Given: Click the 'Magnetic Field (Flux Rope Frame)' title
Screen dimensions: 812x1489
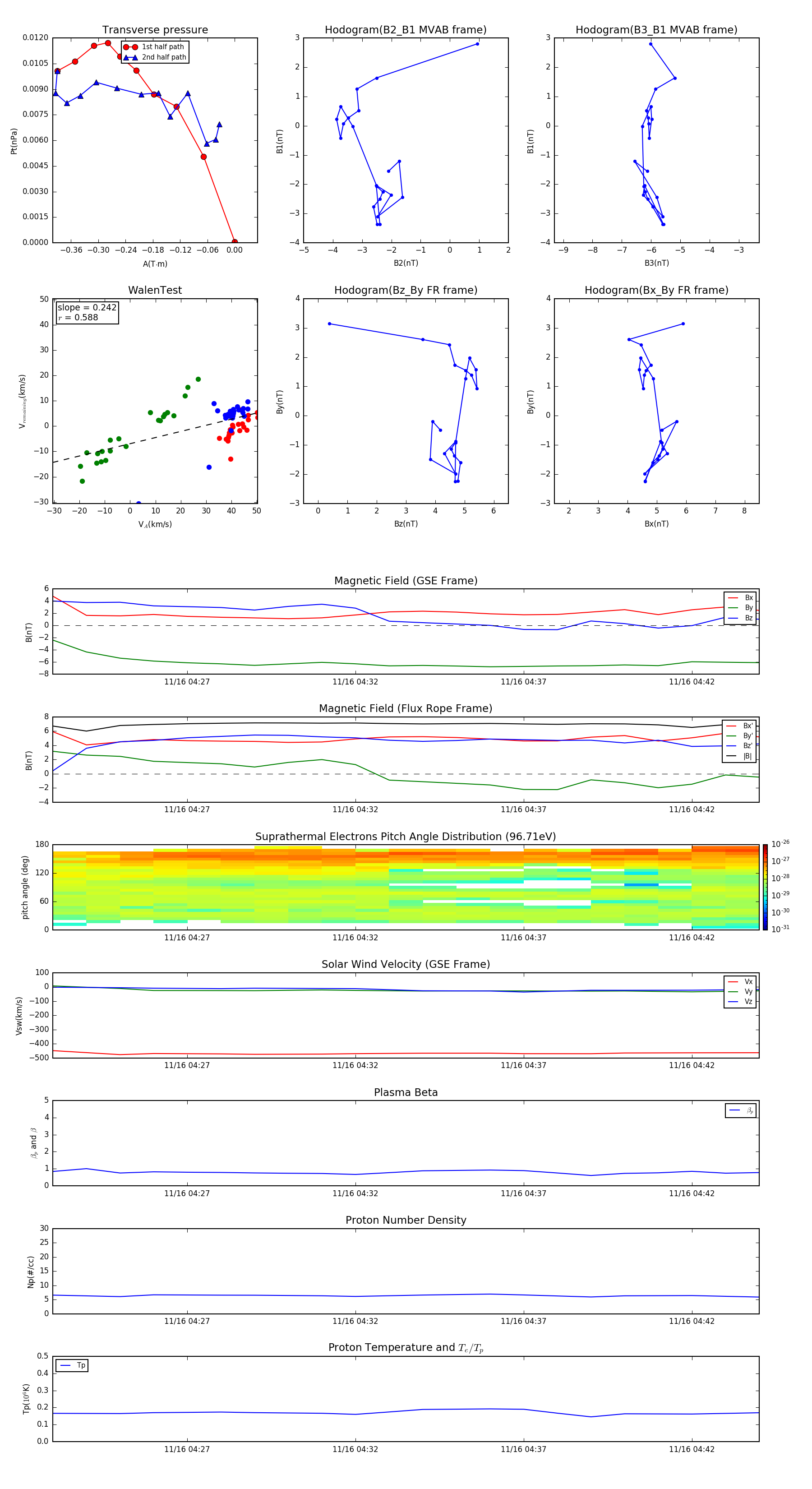Looking at the screenshot, I should pyautogui.click(x=406, y=709).
